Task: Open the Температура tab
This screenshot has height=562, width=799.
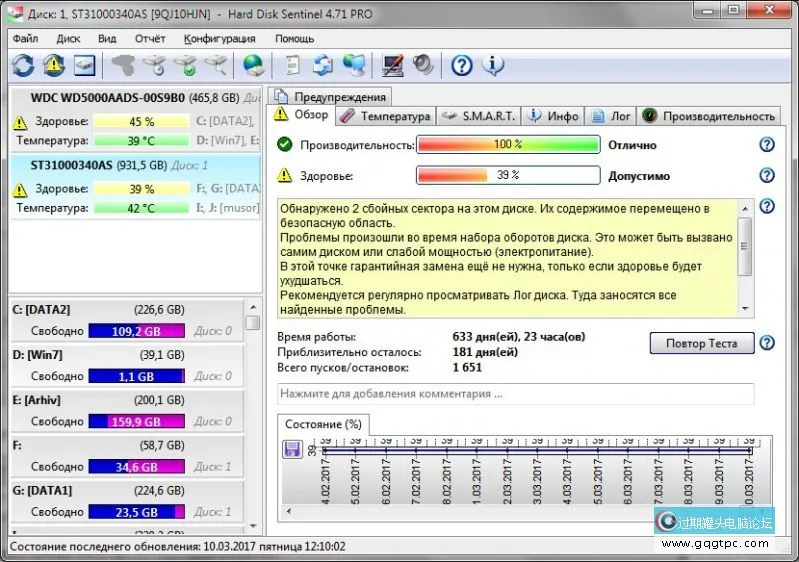Action: pyautogui.click(x=385, y=116)
